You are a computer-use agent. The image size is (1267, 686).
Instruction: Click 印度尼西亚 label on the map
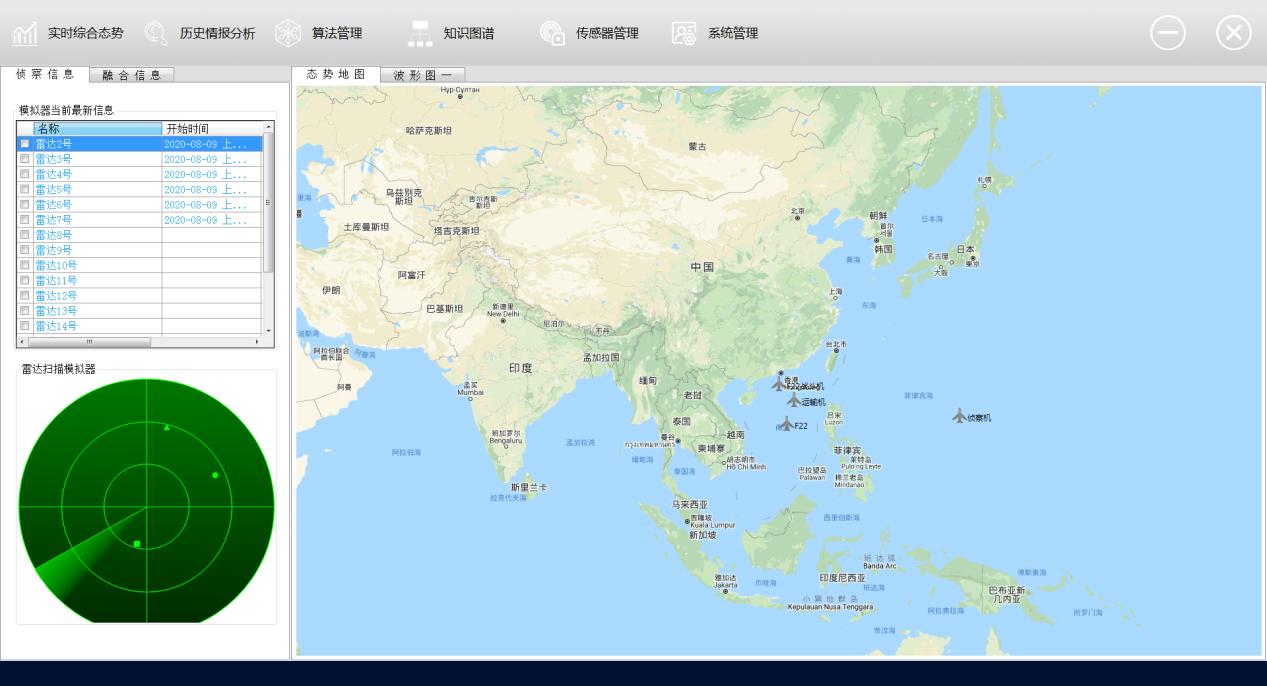842,578
